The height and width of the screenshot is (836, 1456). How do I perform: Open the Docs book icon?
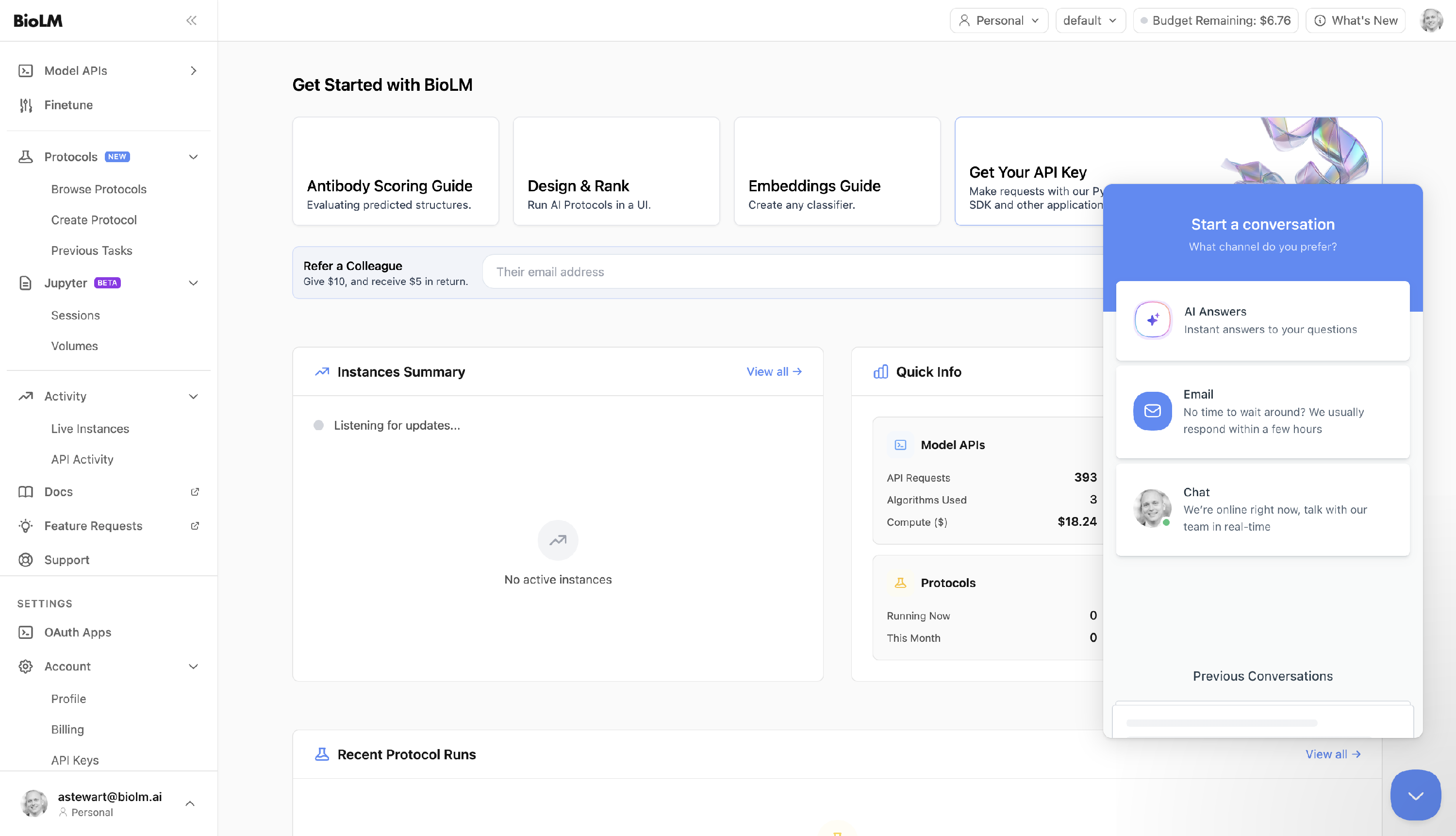25,491
